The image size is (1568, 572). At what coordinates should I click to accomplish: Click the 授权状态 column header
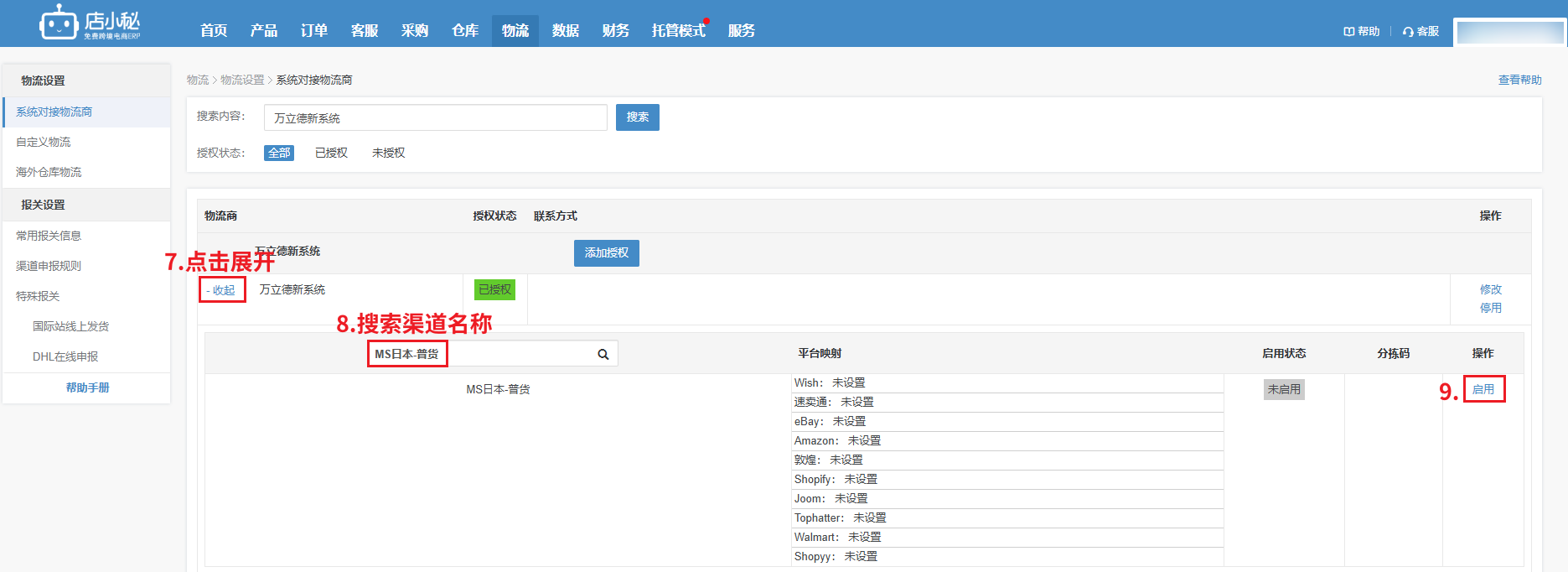click(494, 216)
